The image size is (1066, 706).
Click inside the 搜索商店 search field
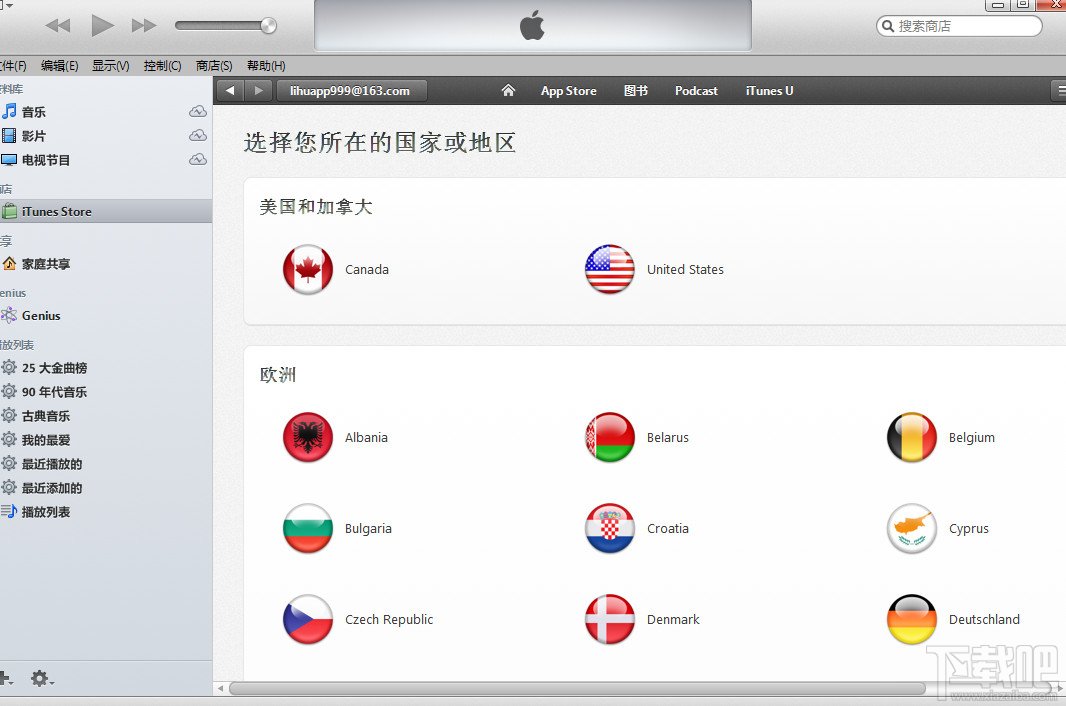[x=960, y=25]
